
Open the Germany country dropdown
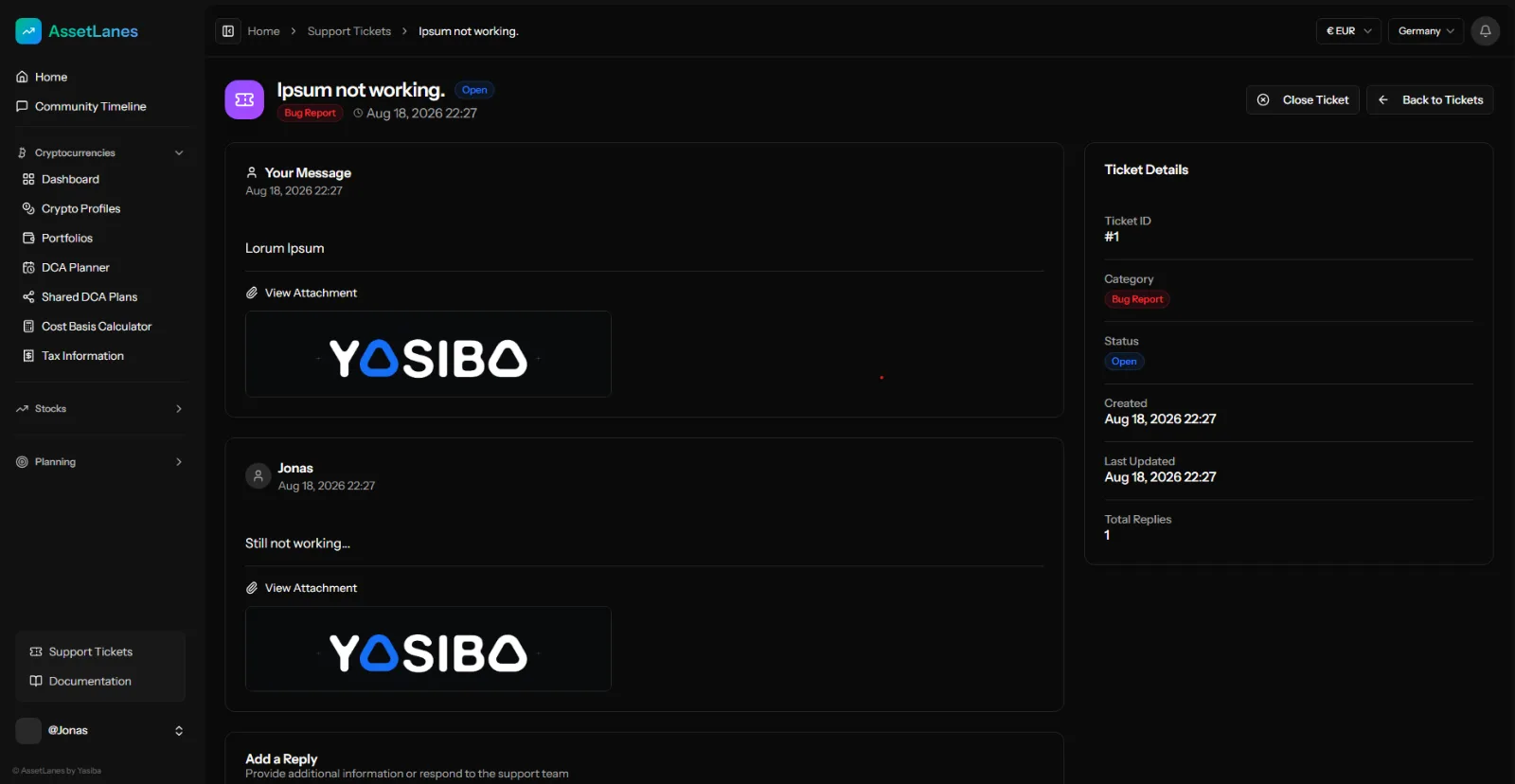tap(1426, 31)
